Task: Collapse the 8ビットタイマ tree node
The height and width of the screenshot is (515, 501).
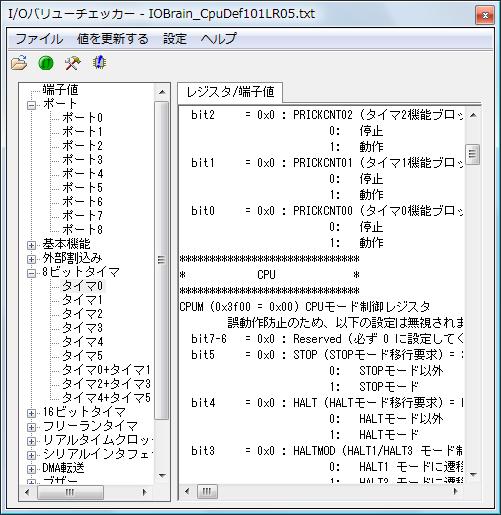Action: click(31, 273)
